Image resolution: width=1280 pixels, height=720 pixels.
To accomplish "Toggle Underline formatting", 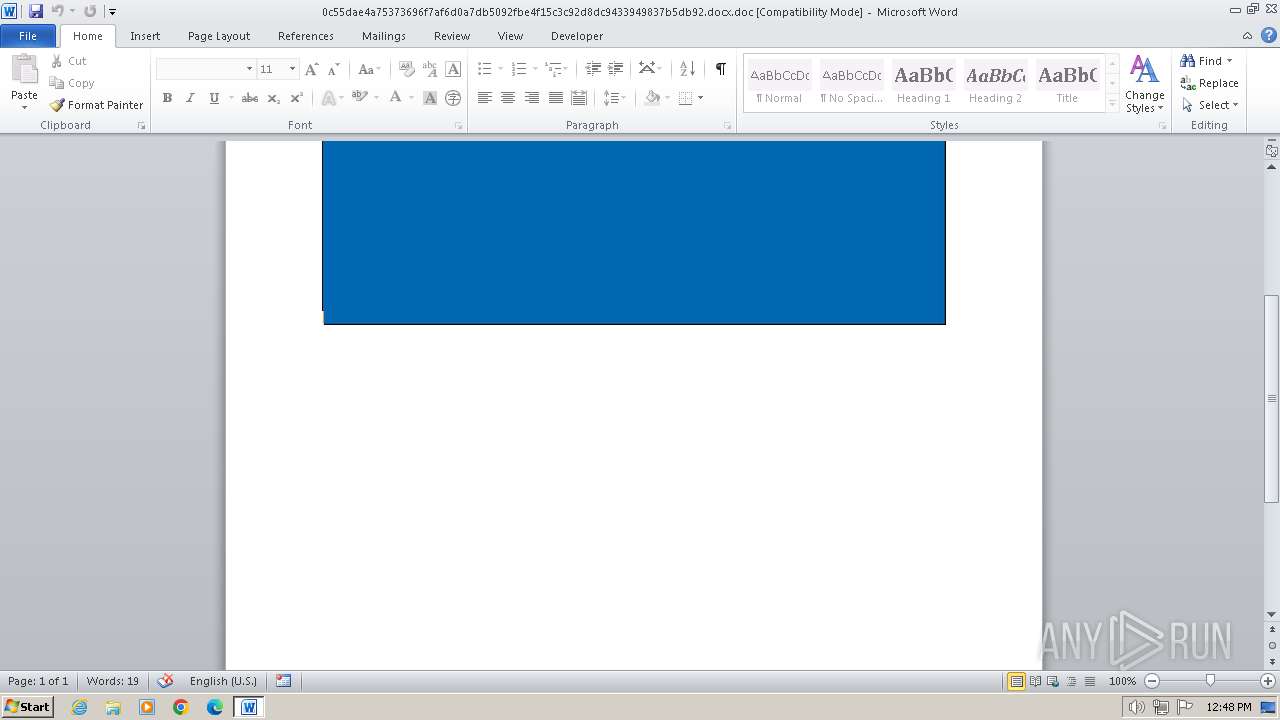I will pos(214,98).
